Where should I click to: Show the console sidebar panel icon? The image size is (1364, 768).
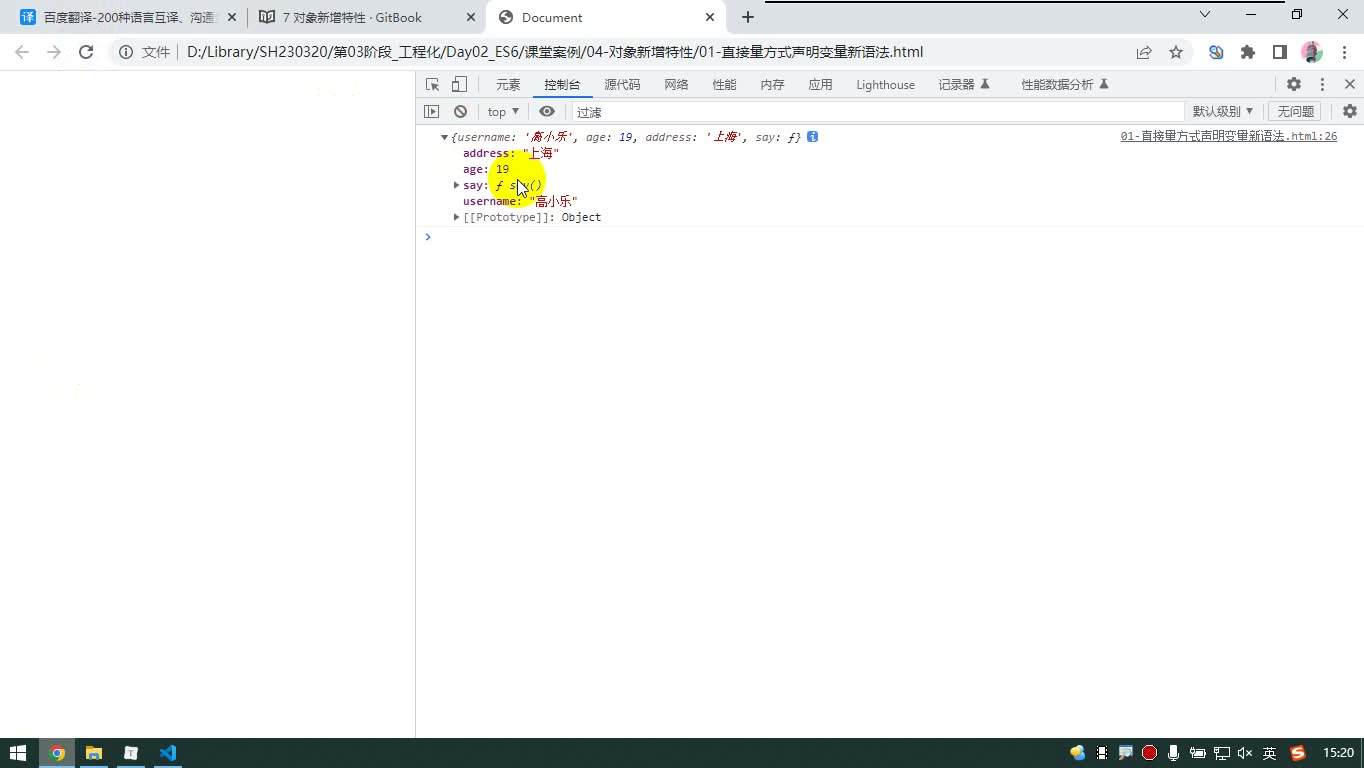pos(432,112)
